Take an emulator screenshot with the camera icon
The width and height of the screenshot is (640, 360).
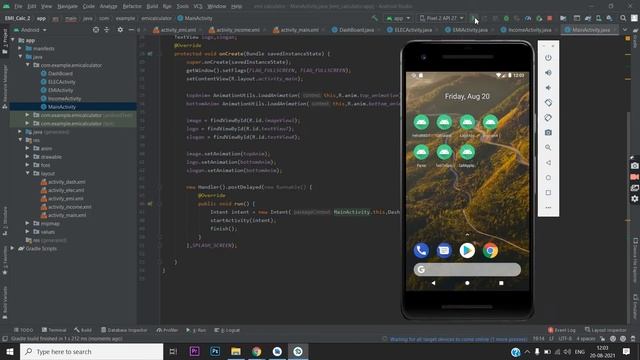point(548,133)
